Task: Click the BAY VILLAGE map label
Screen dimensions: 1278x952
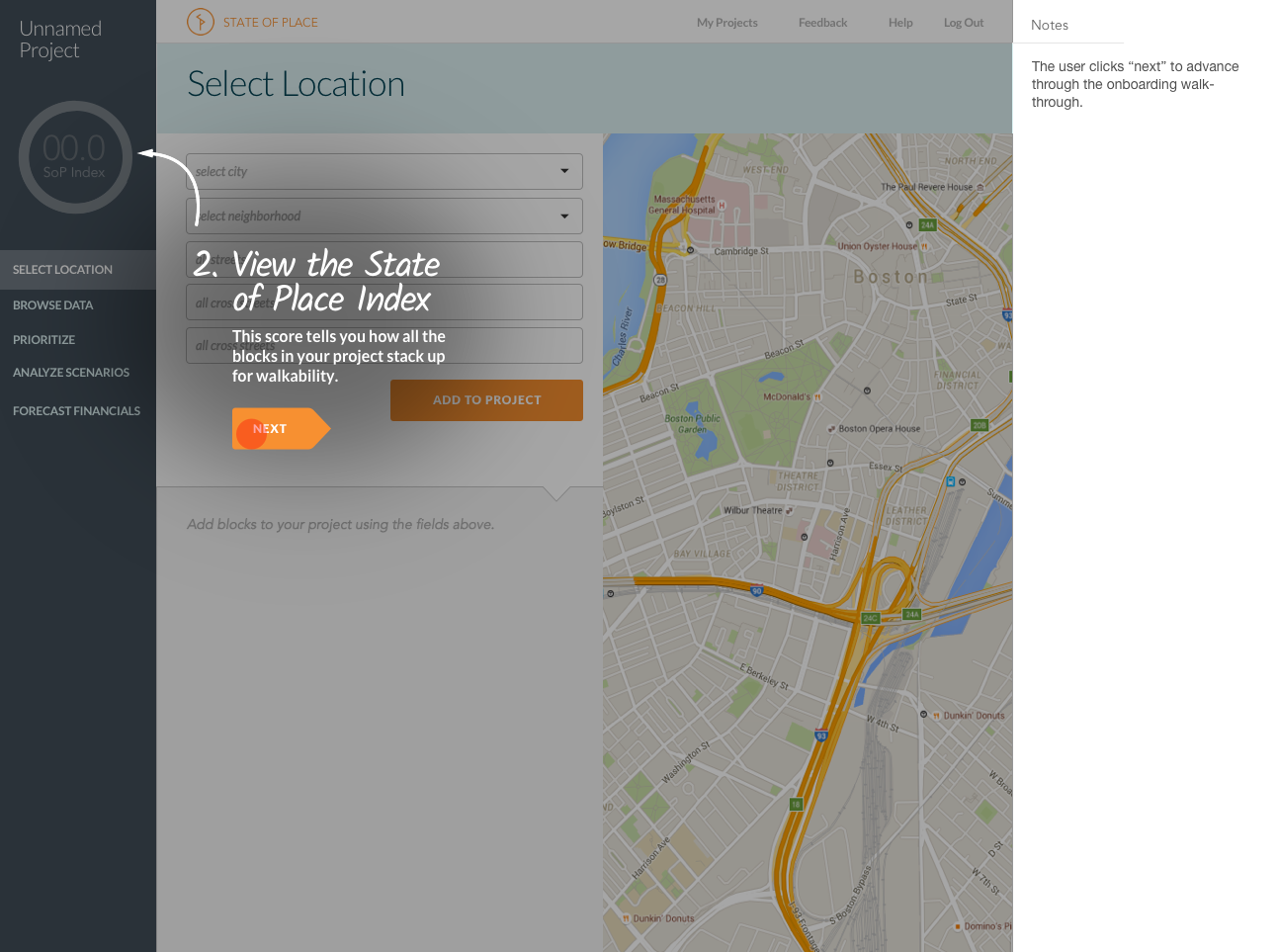Action: tap(702, 554)
